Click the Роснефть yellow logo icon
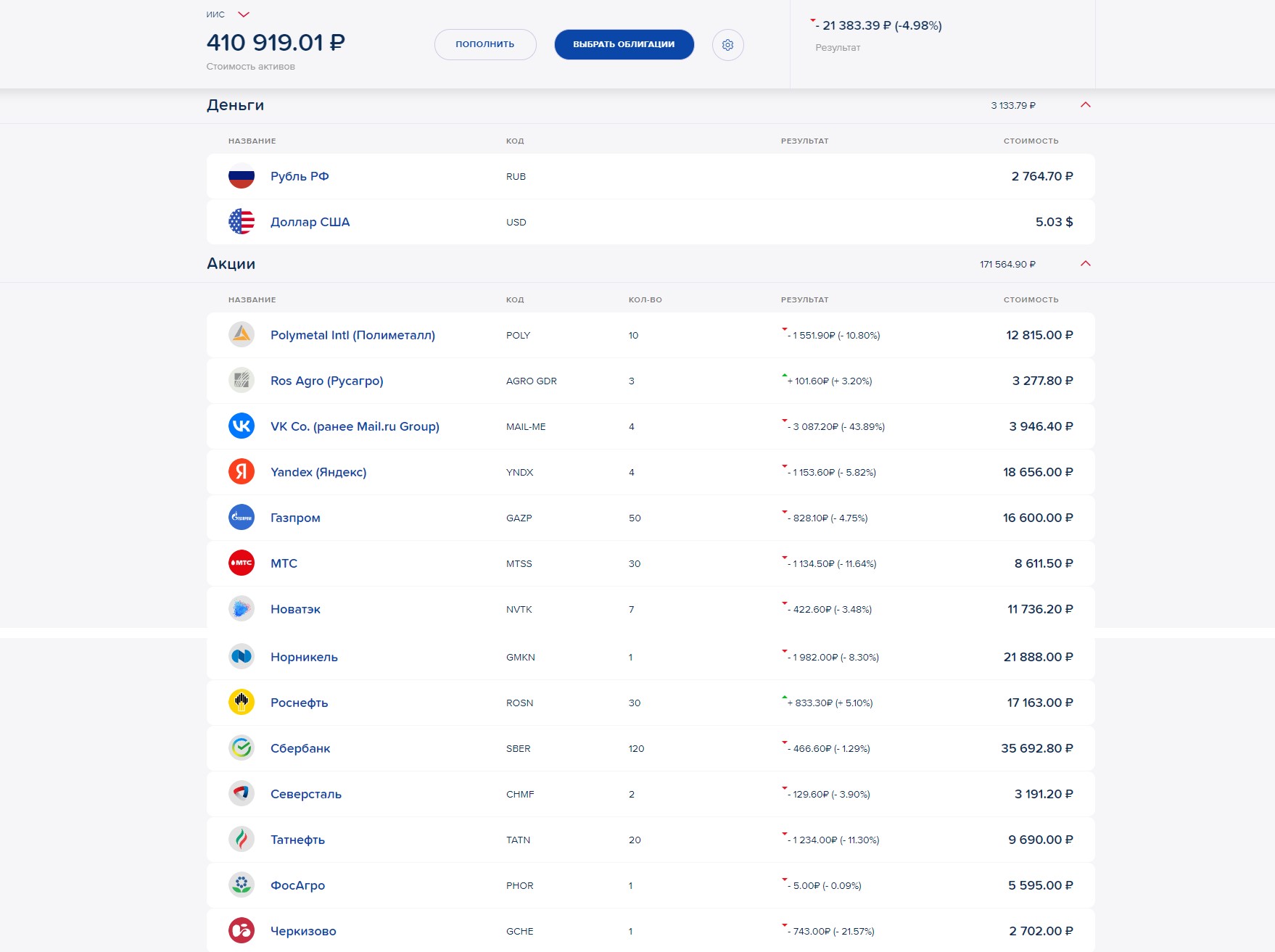 [242, 703]
